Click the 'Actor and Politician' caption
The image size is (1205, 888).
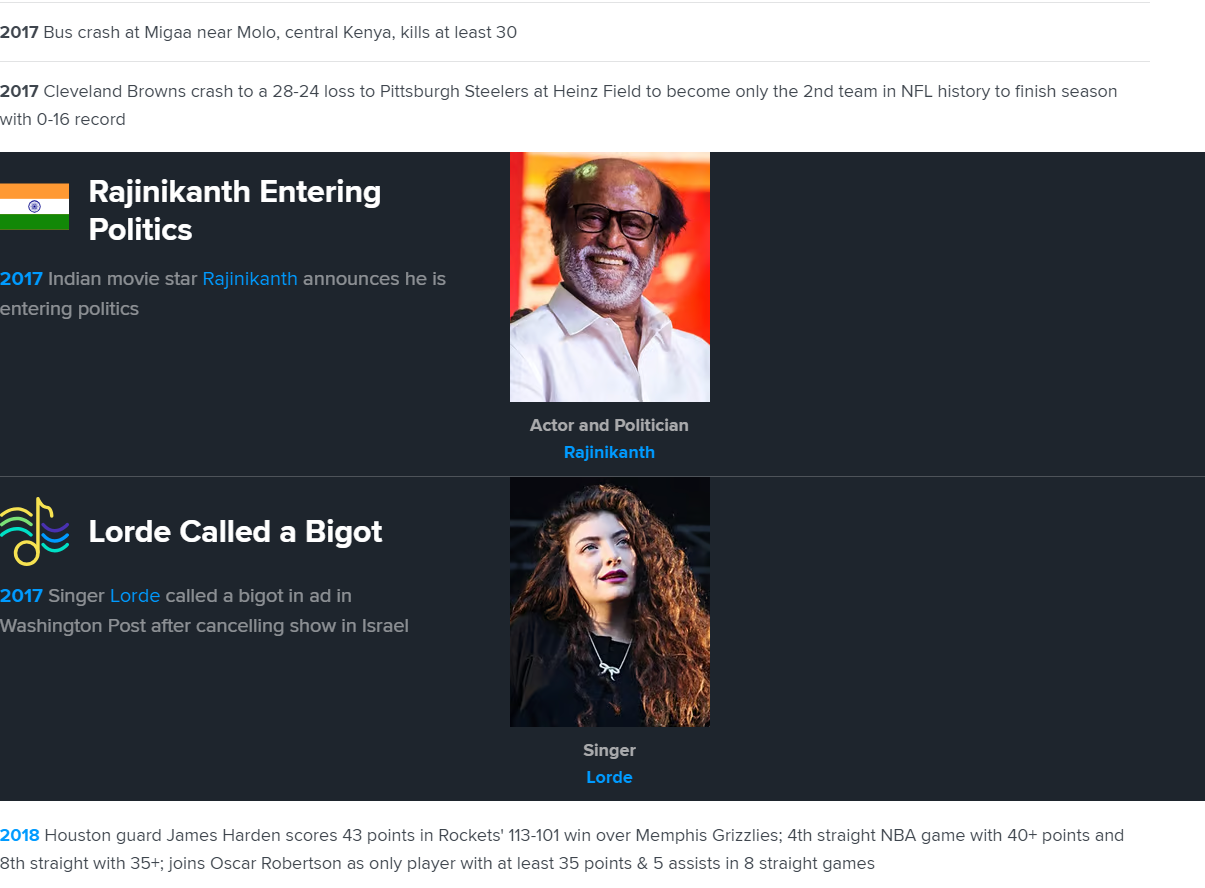pos(609,425)
